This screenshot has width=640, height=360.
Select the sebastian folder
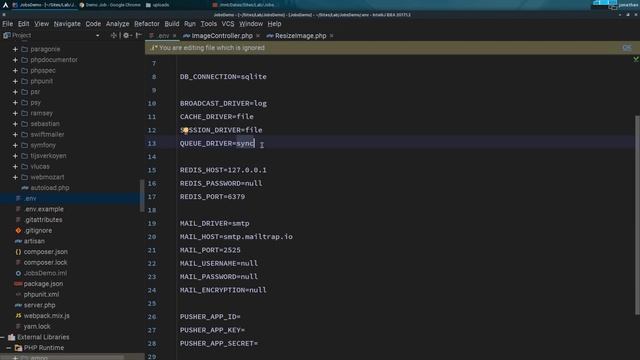point(45,124)
